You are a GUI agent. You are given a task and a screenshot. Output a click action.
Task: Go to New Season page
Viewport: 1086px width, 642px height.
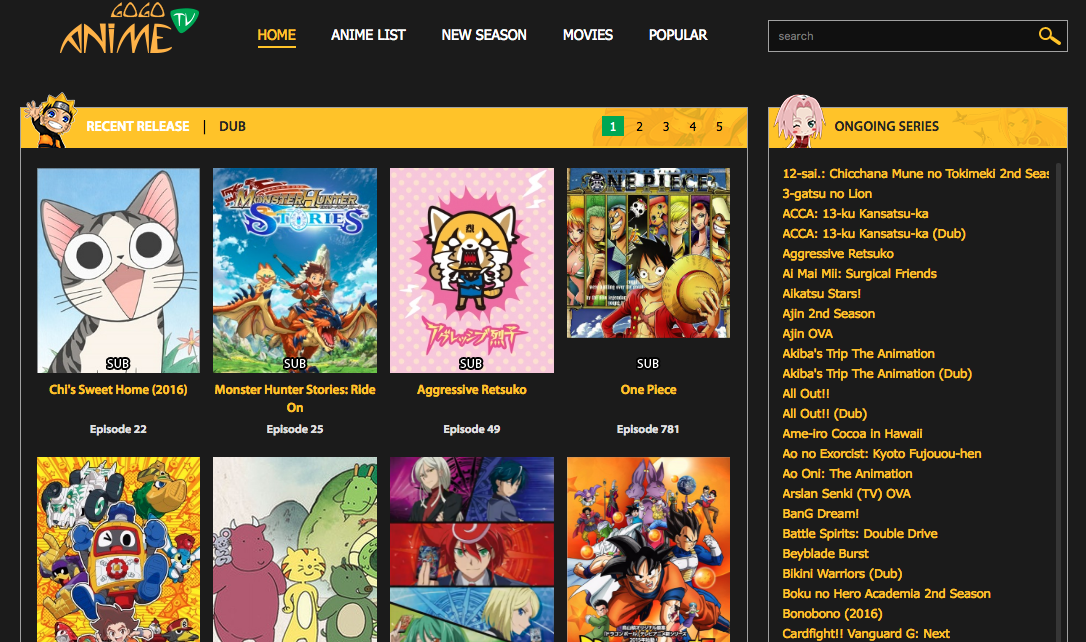click(x=484, y=35)
